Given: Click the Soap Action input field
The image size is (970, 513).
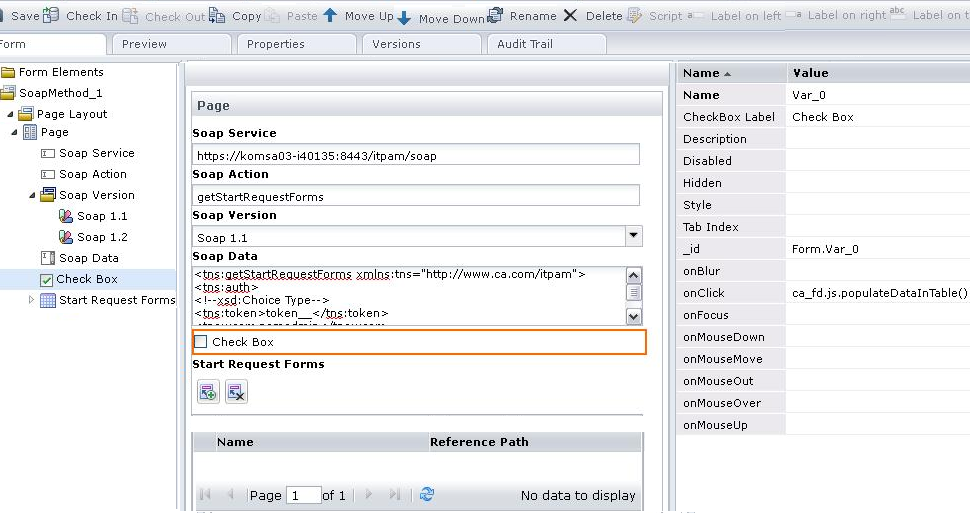Looking at the screenshot, I should [x=416, y=196].
